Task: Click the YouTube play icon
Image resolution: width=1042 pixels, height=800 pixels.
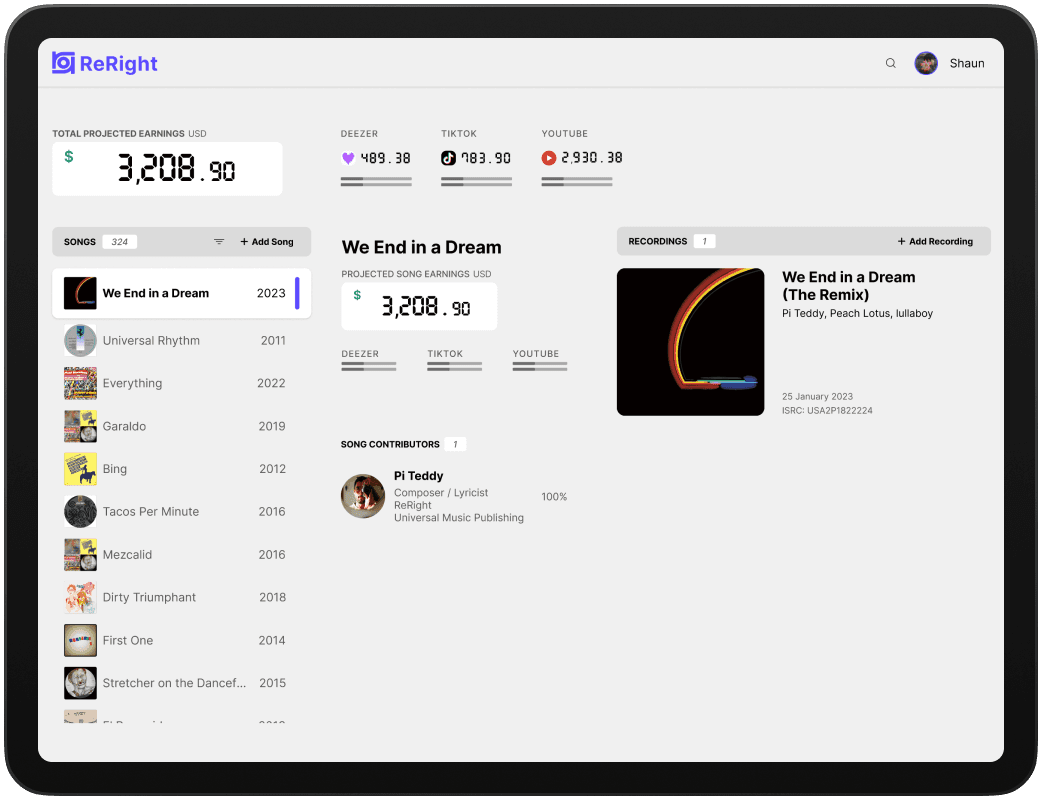Action: (550, 157)
